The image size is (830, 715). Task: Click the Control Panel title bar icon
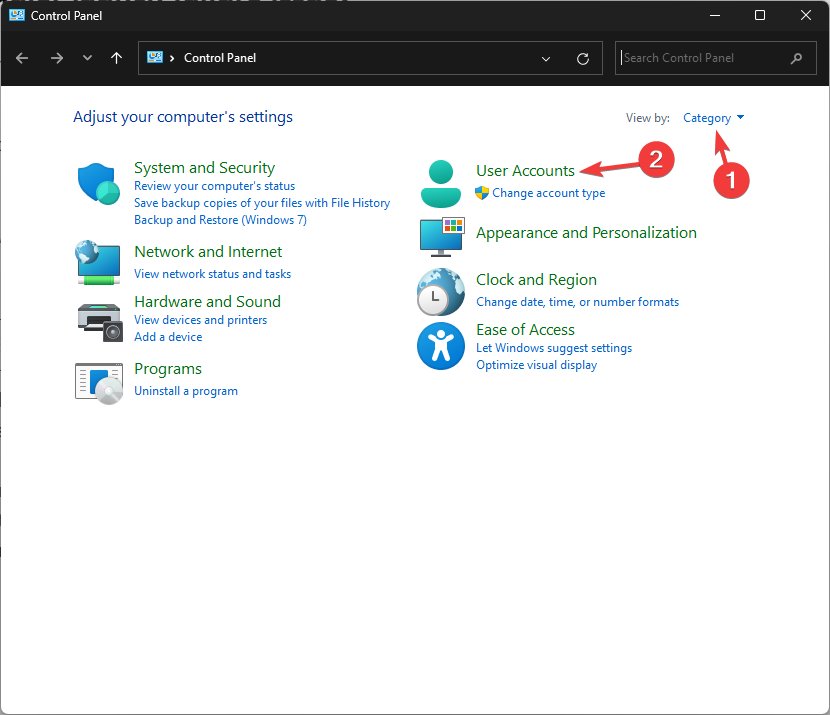click(x=17, y=15)
